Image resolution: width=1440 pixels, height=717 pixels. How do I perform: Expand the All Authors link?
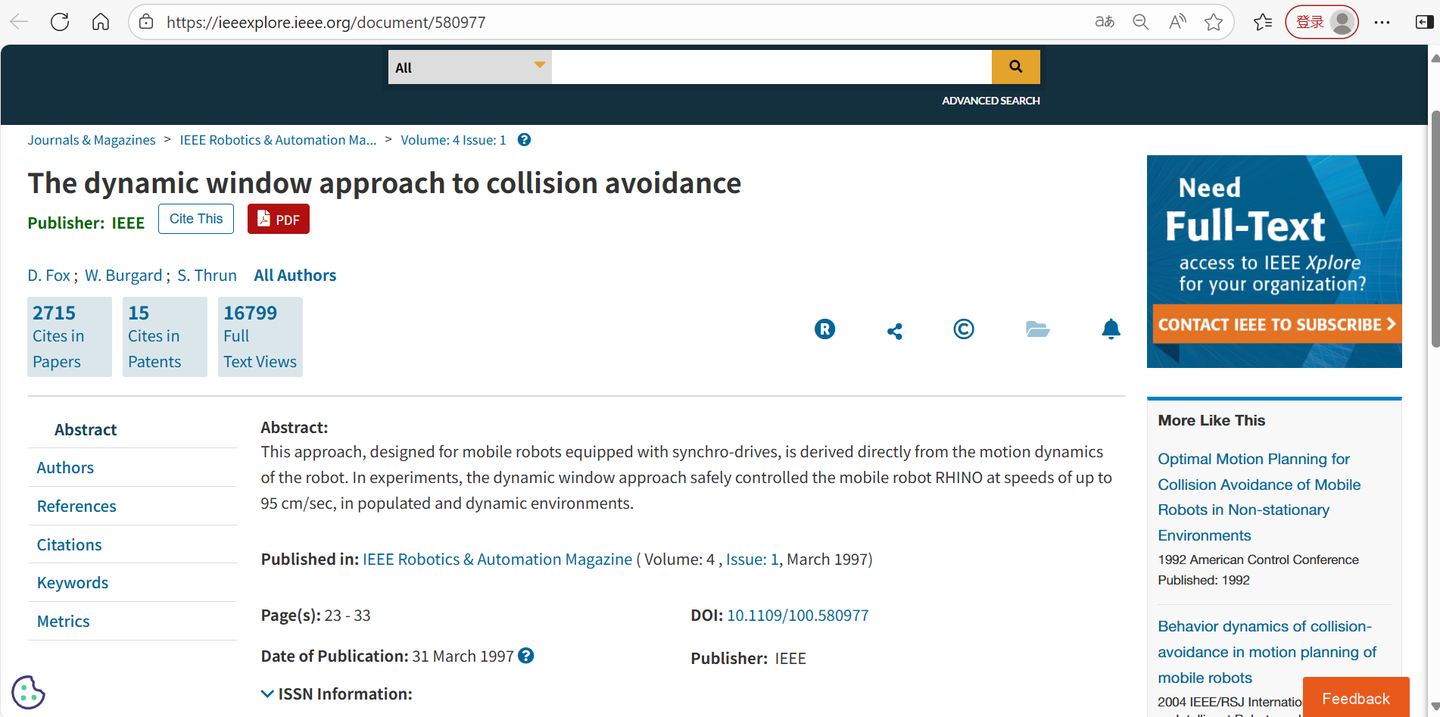pyautogui.click(x=295, y=275)
